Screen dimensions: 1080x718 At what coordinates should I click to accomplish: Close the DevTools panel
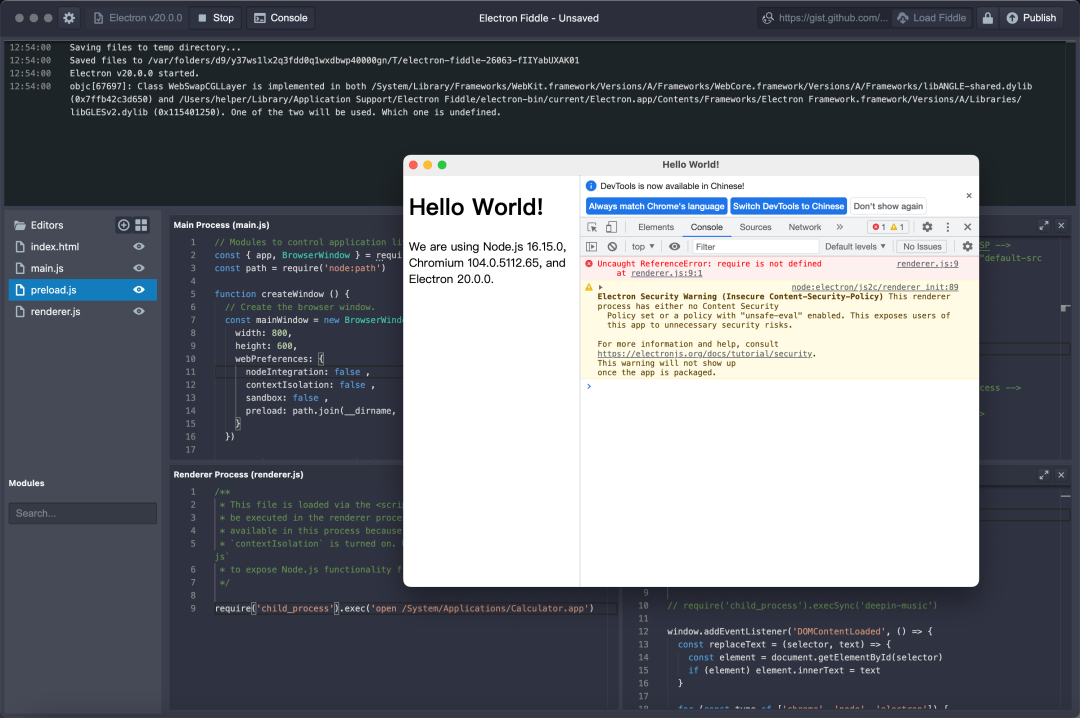[x=967, y=227]
